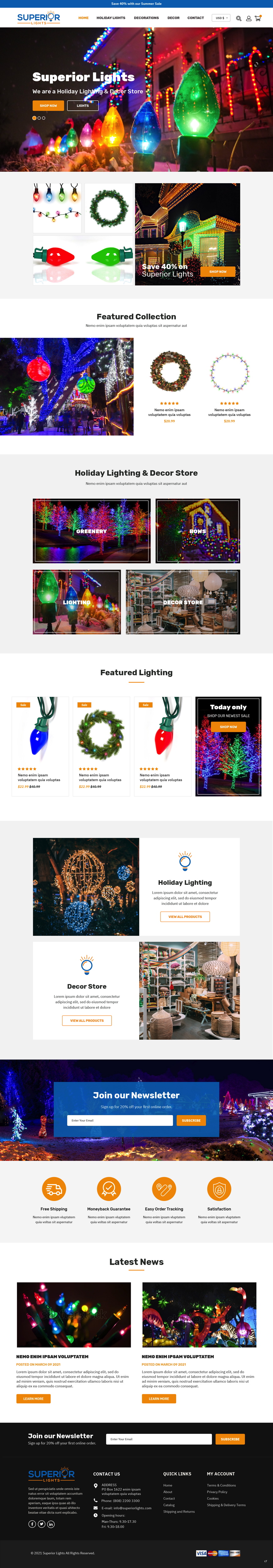Open the search magnifier icon in header

(239, 18)
